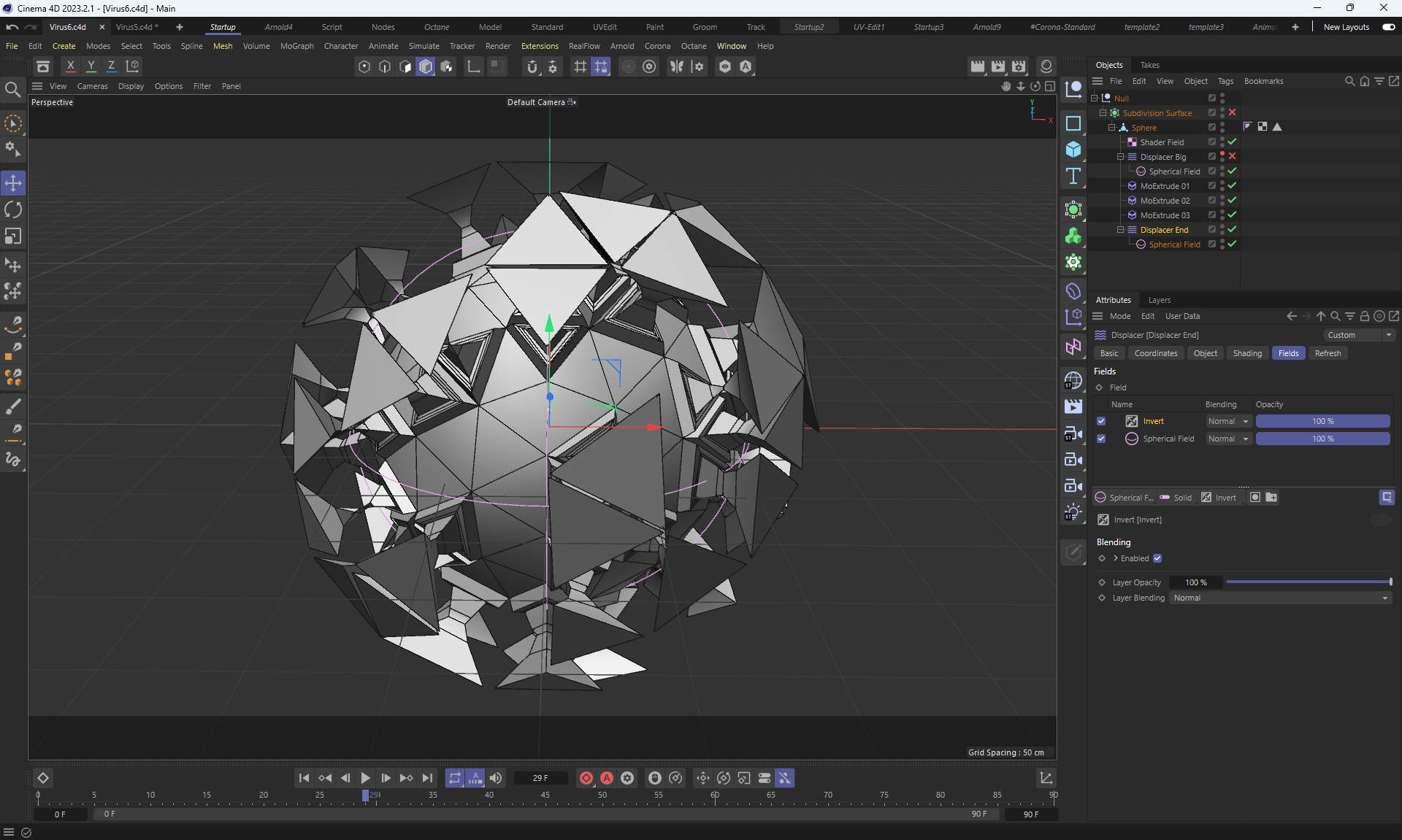Select the Scale tool

pyautogui.click(x=13, y=236)
